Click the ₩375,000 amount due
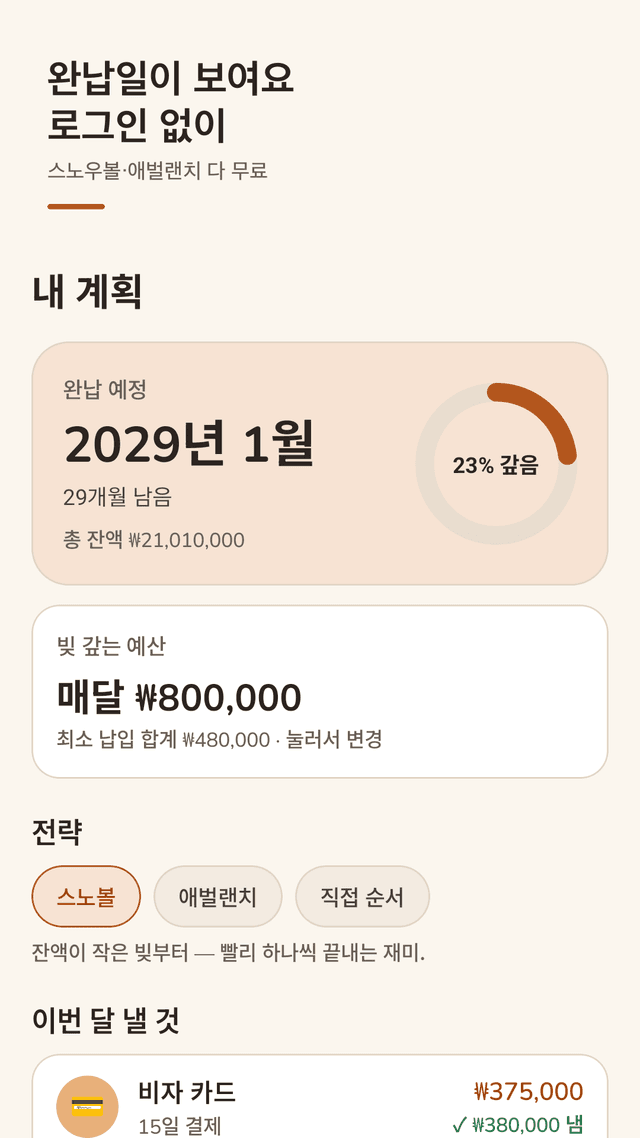The height and width of the screenshot is (1138, 640). pyautogui.click(x=529, y=1092)
